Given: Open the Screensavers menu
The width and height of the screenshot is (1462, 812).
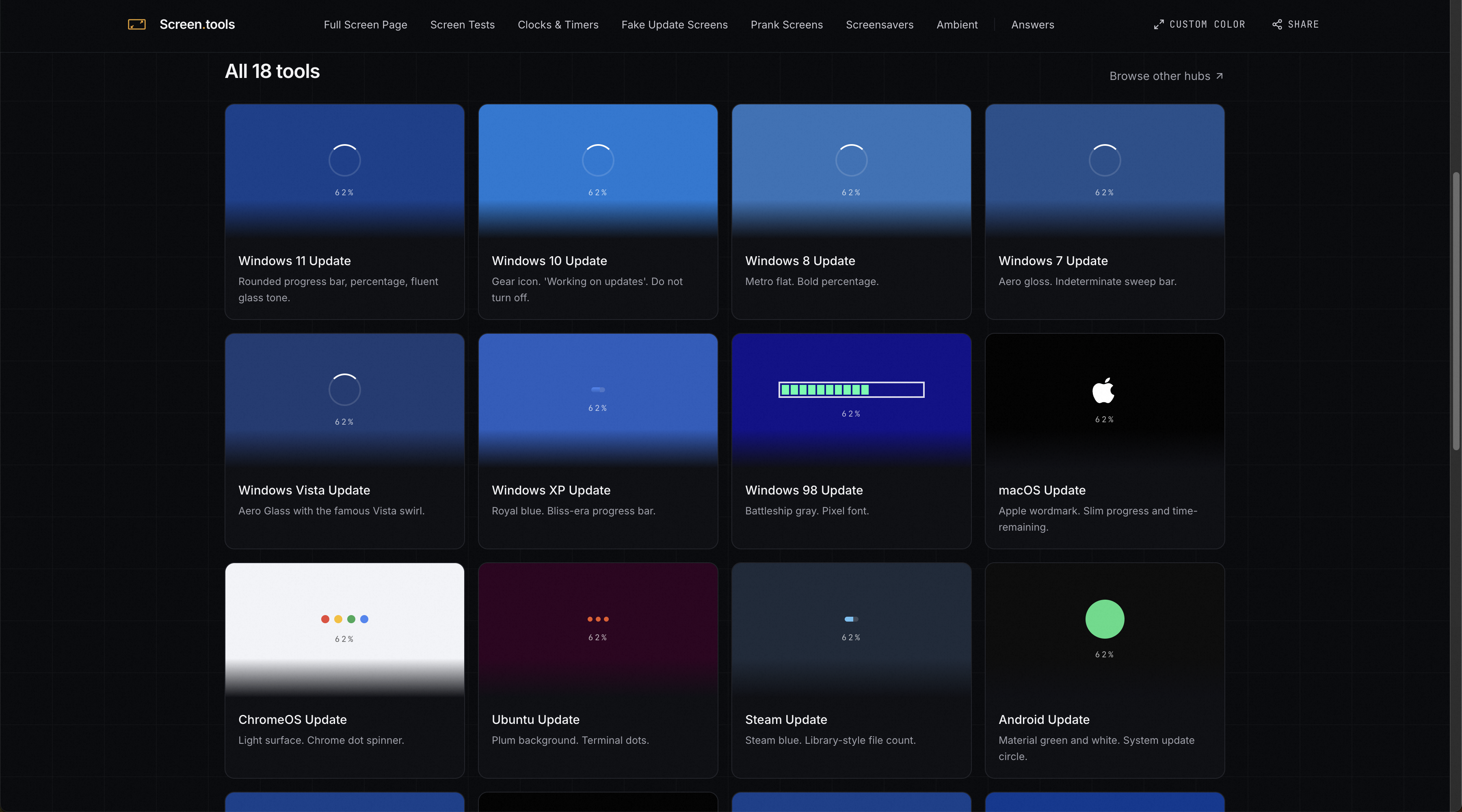Looking at the screenshot, I should click(x=880, y=24).
